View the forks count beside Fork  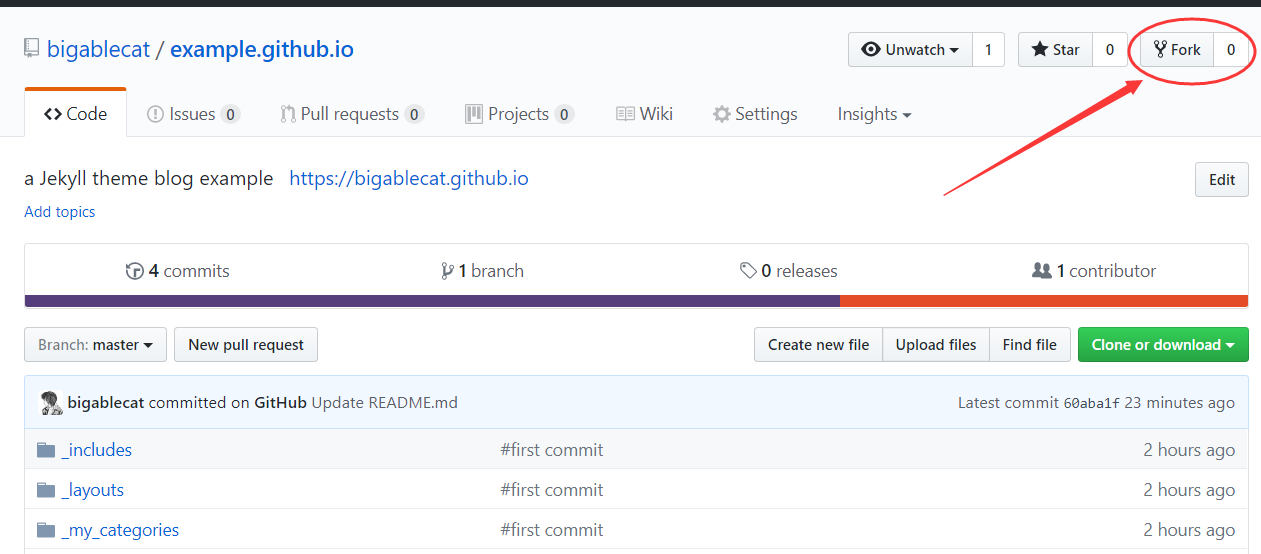tap(1231, 50)
